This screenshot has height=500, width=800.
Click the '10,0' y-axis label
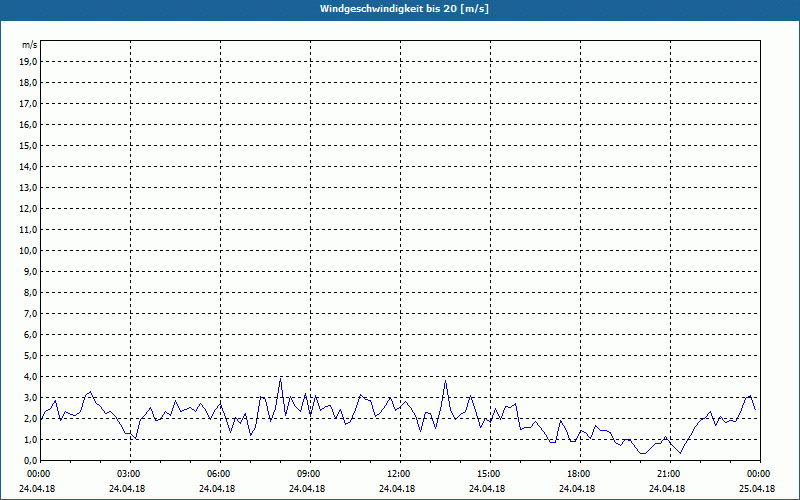tap(29, 251)
